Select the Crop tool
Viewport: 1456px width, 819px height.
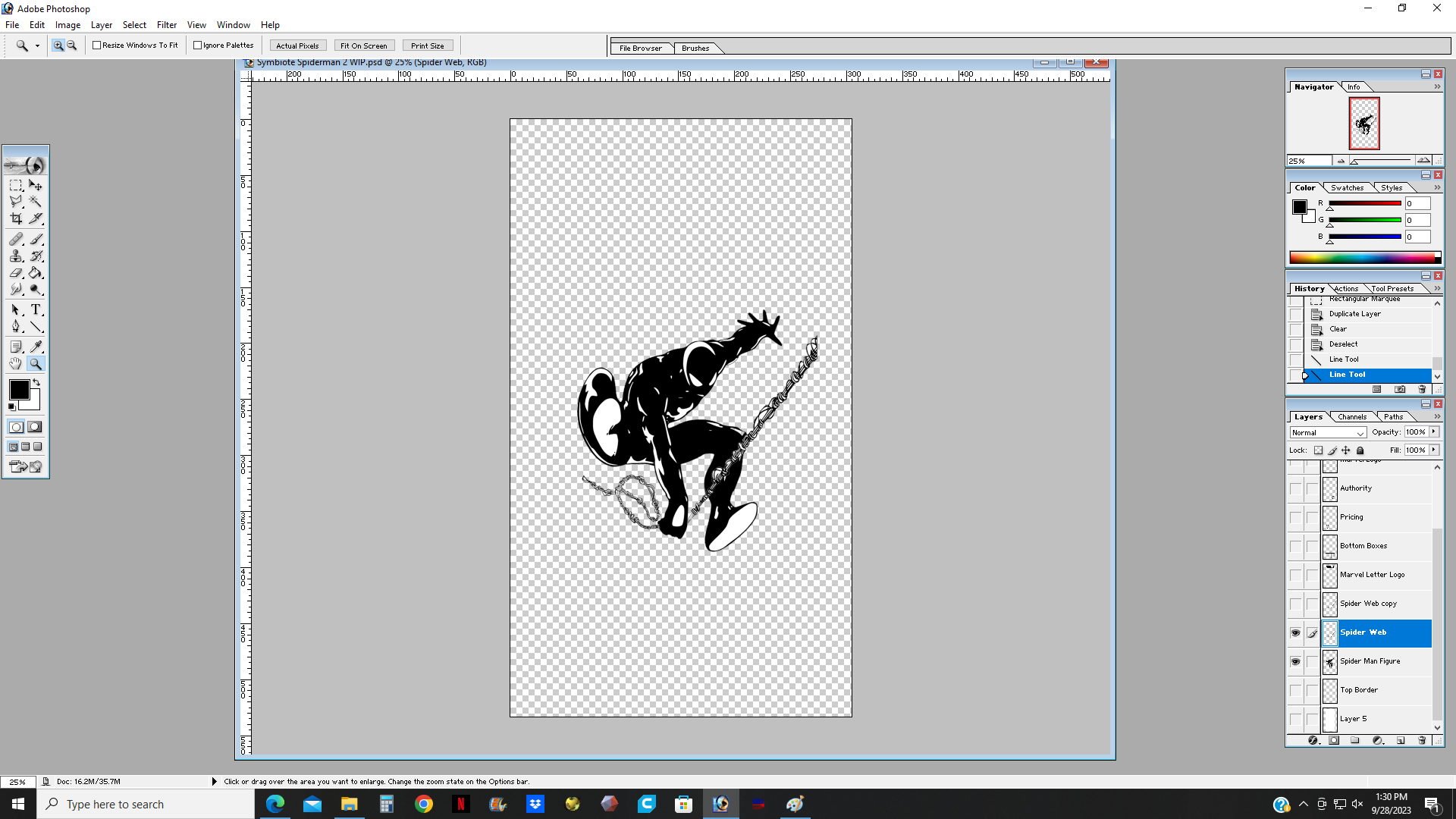pyautogui.click(x=15, y=218)
